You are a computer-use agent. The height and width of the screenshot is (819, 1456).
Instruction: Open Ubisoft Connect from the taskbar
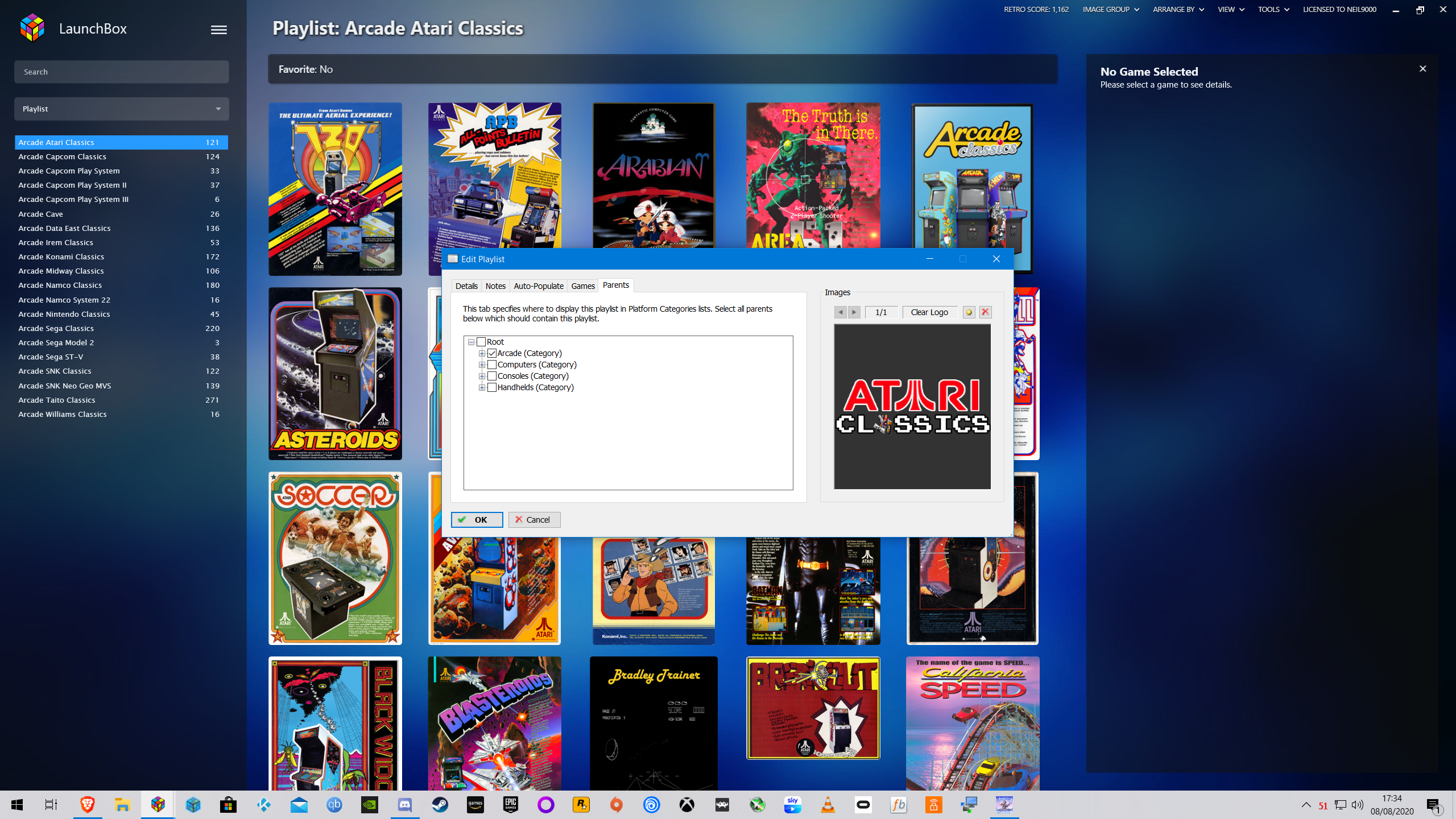(x=651, y=804)
